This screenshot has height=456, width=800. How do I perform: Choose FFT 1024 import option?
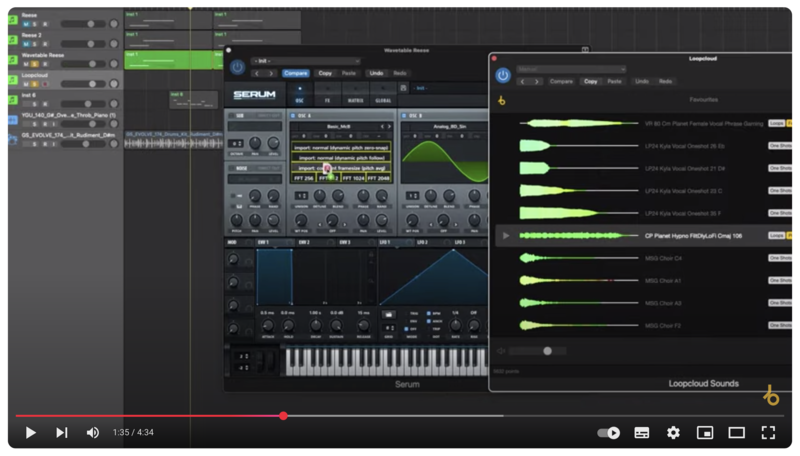tap(354, 178)
